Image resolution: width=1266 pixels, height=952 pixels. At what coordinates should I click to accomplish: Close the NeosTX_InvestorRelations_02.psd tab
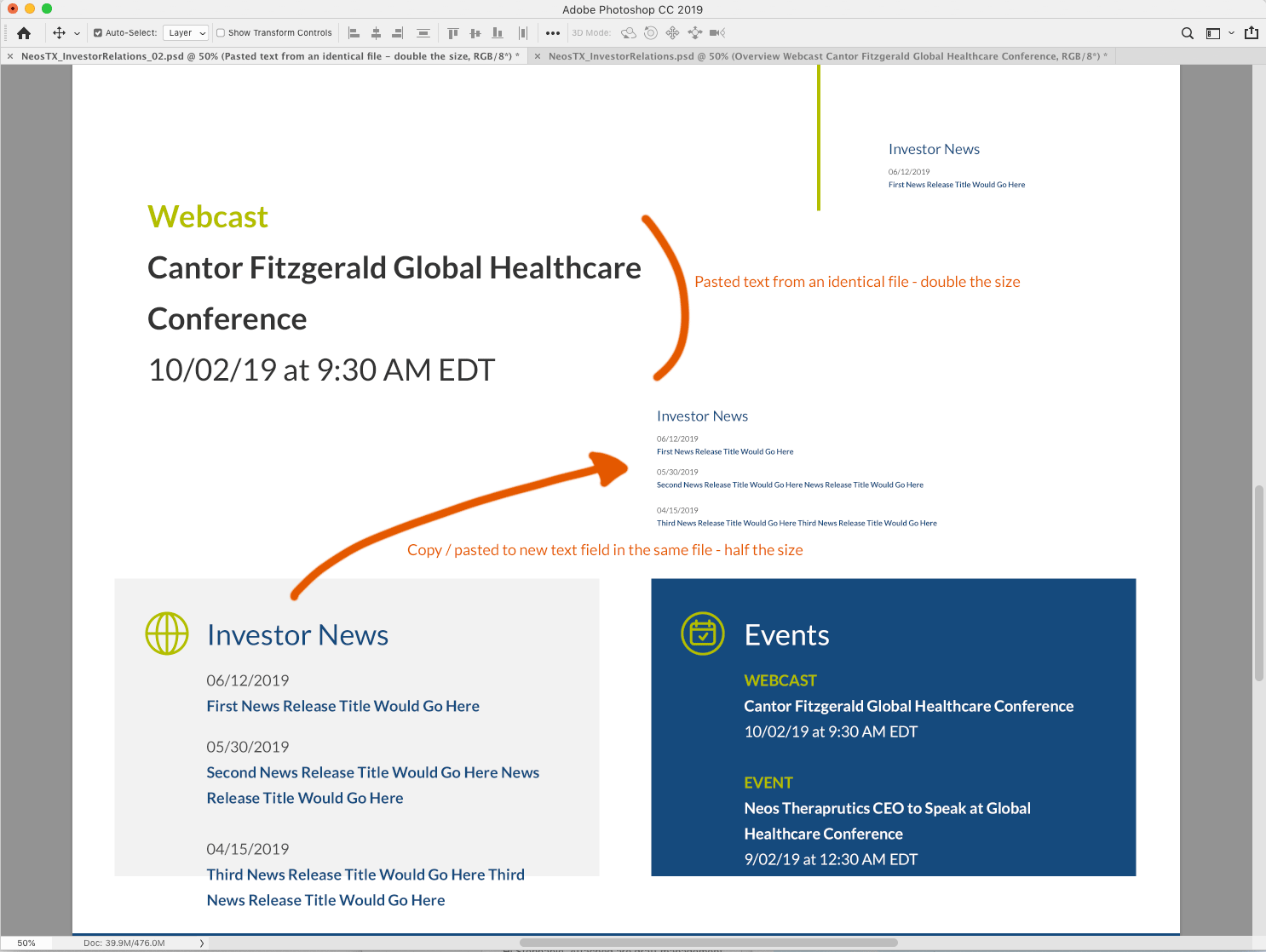coord(9,56)
